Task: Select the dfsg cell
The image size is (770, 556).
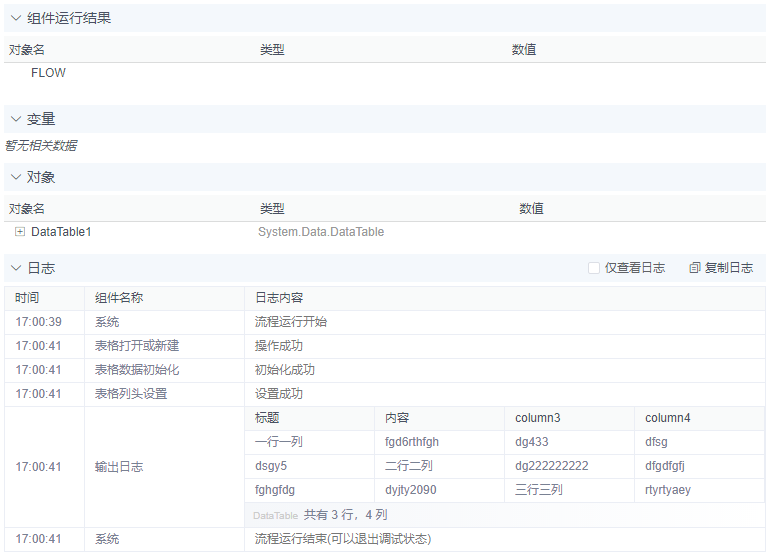Action: tap(656, 442)
